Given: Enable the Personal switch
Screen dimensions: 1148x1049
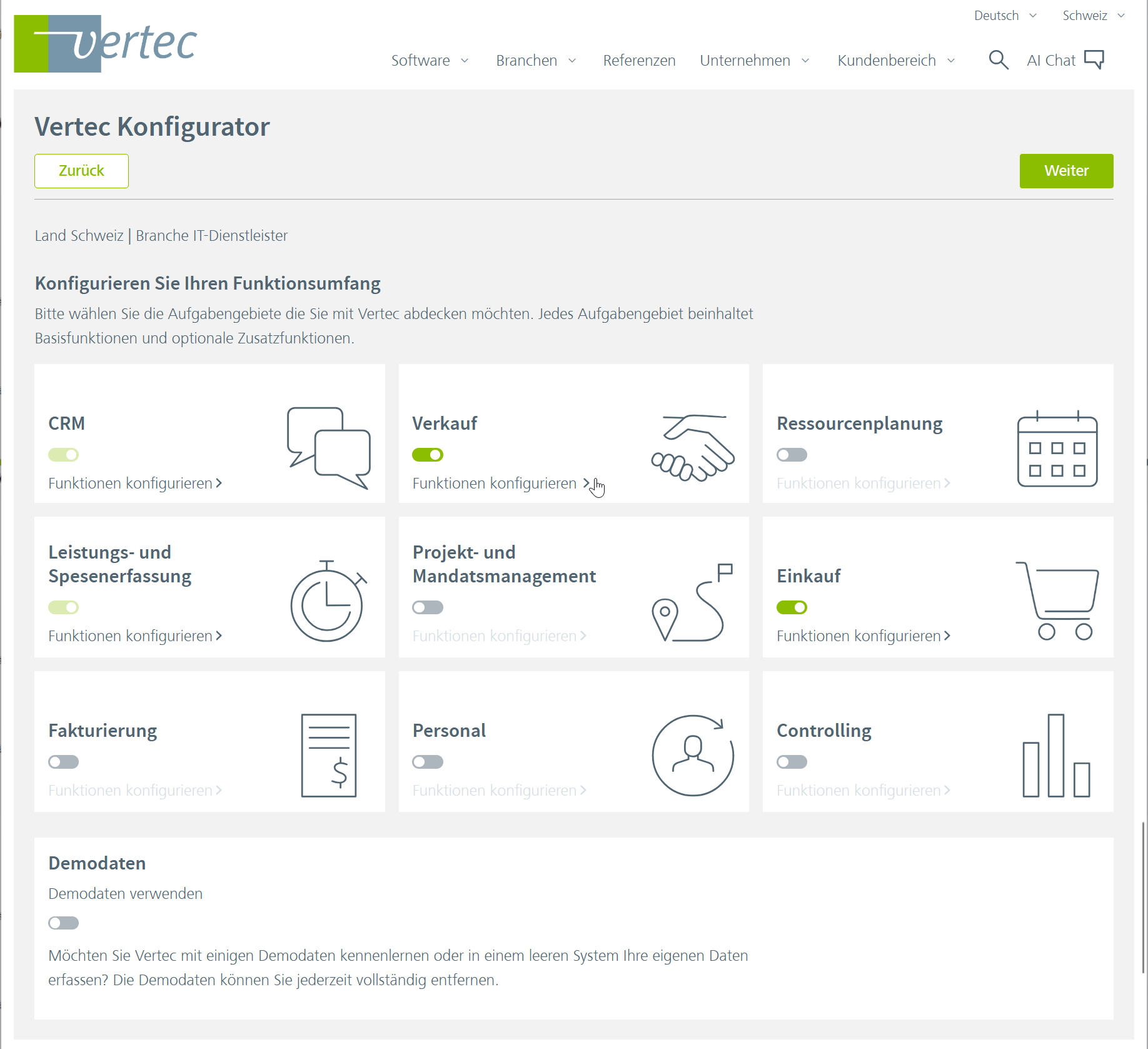Looking at the screenshot, I should point(428,762).
